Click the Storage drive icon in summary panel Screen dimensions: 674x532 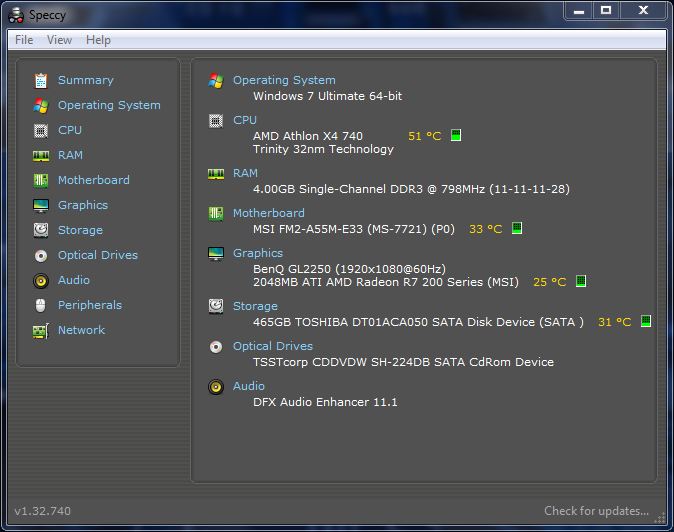(x=216, y=306)
